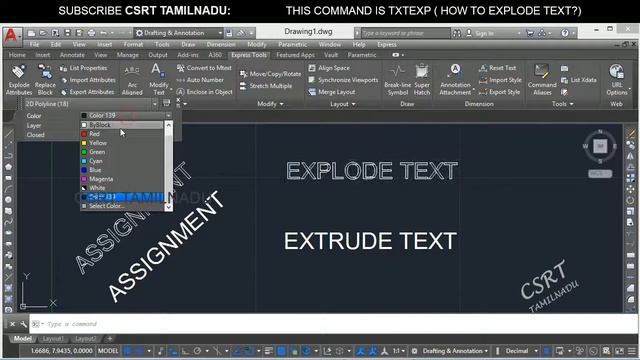Click the Auto Number tool
Viewport: 640px width, 360px height.
[200, 80]
